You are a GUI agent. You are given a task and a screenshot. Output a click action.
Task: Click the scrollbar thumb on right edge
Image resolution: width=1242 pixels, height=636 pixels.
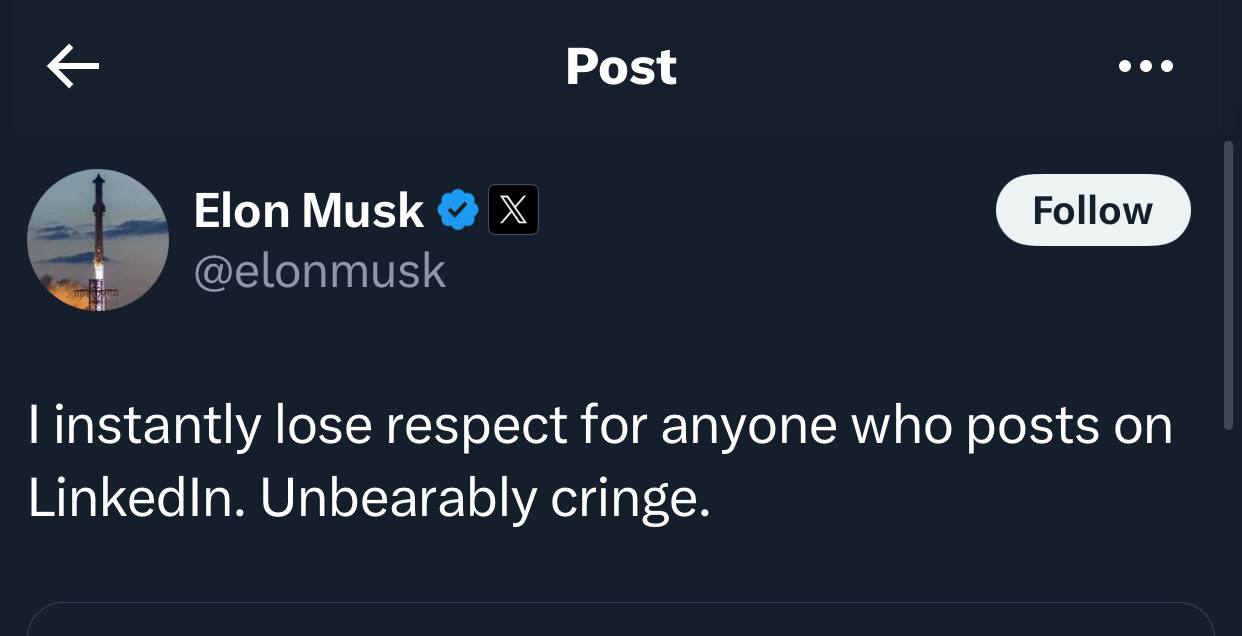click(1229, 285)
